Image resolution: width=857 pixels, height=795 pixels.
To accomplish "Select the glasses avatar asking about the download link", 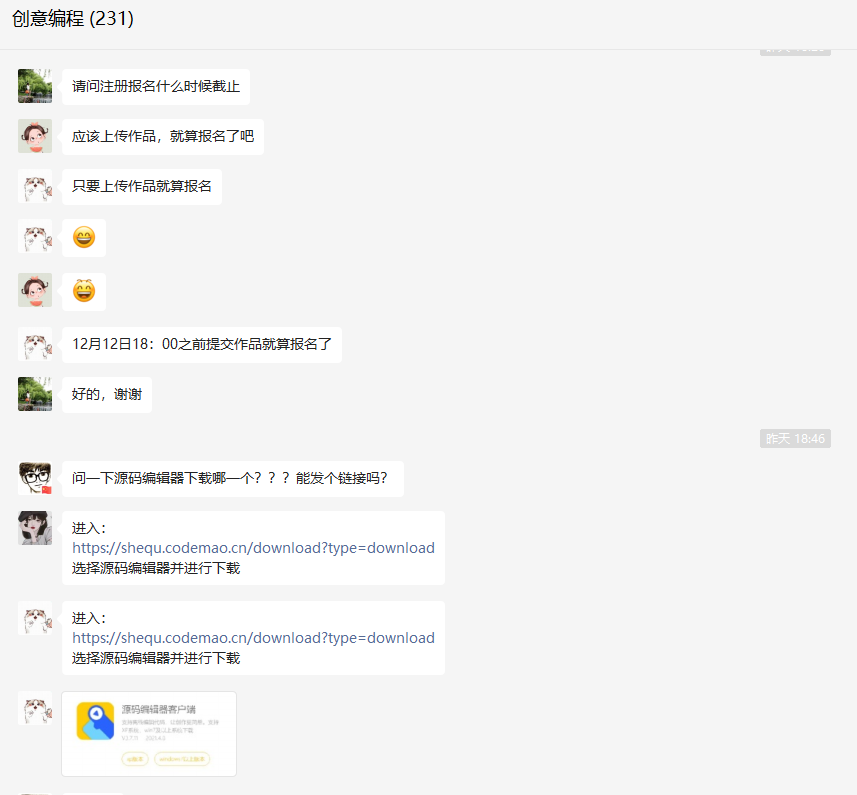I will tap(34, 478).
